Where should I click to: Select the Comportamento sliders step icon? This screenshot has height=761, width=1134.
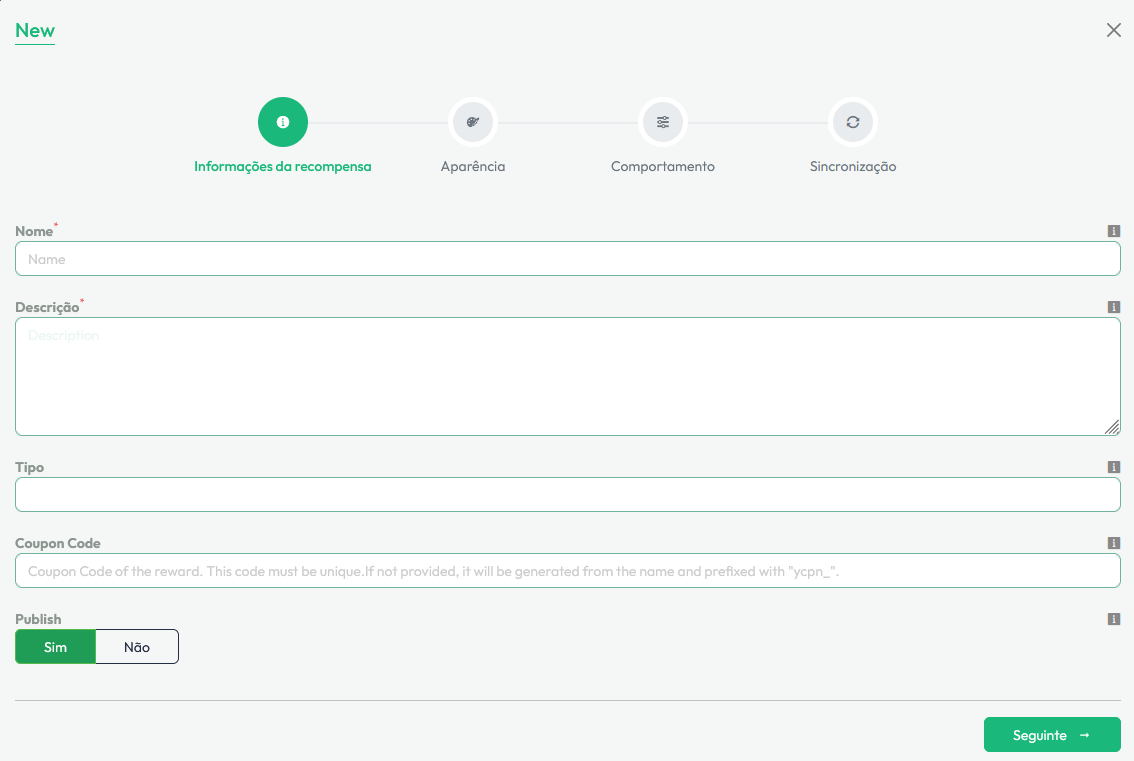tap(663, 122)
